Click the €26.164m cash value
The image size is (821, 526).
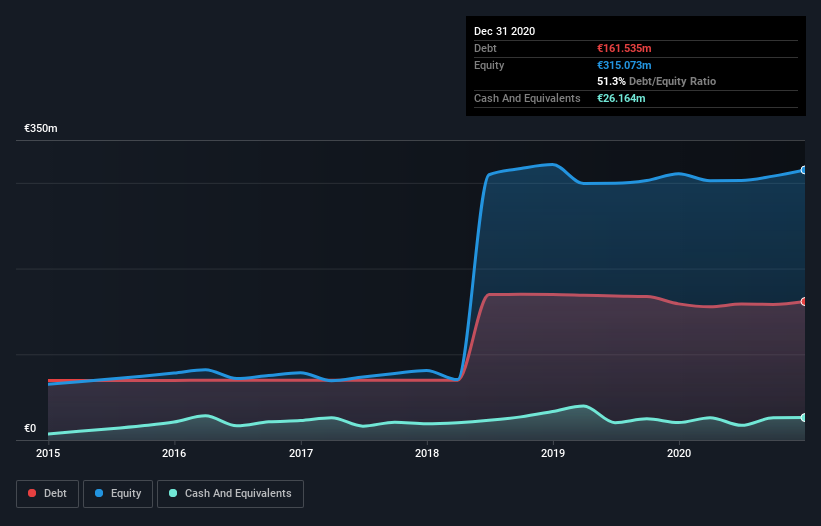[621, 98]
